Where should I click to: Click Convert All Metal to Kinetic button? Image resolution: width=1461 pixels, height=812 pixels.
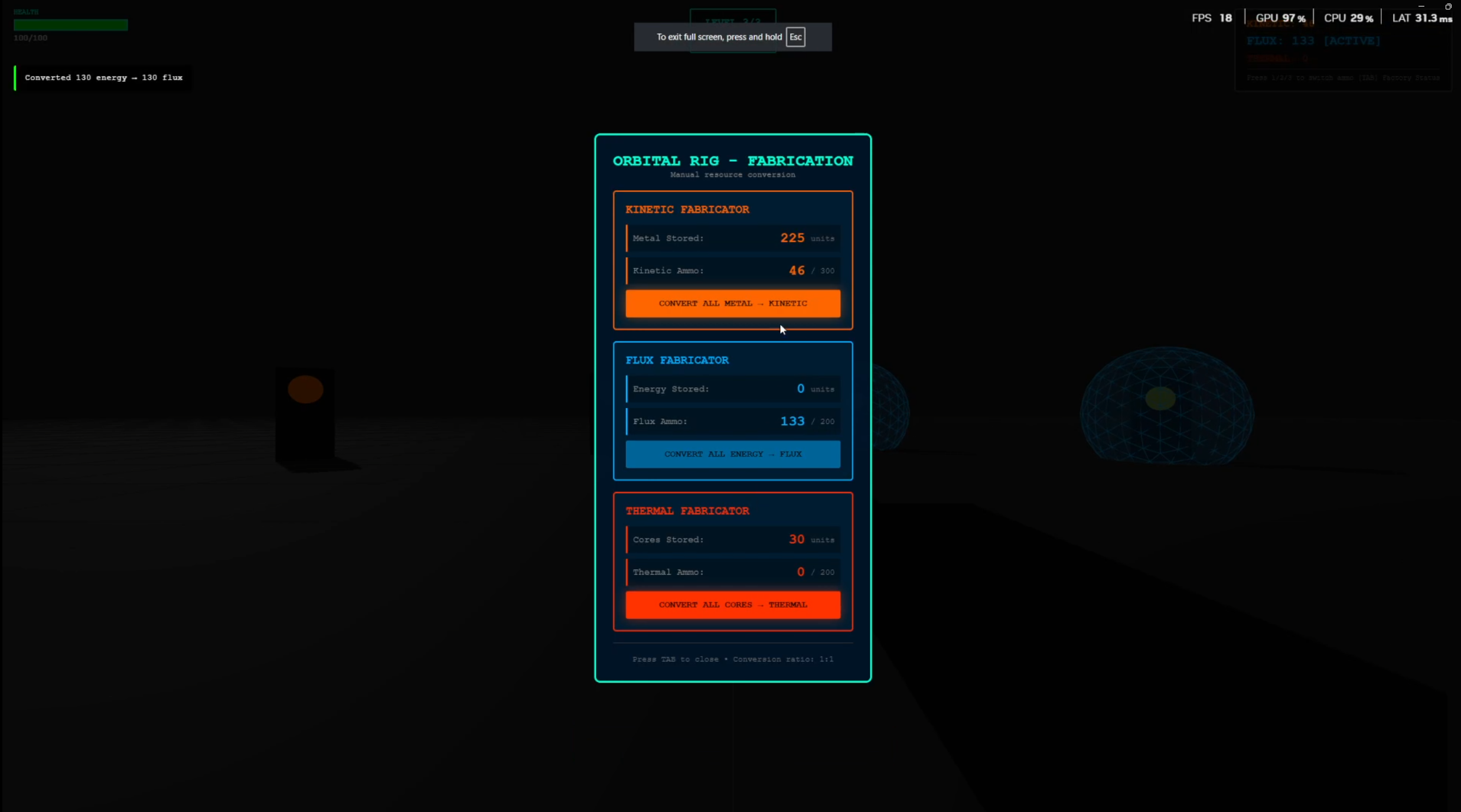click(732, 303)
